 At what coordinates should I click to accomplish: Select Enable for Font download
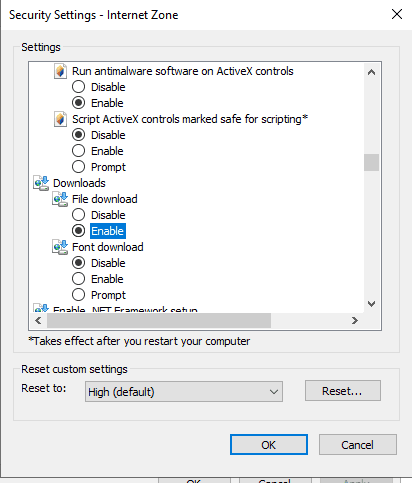78,279
